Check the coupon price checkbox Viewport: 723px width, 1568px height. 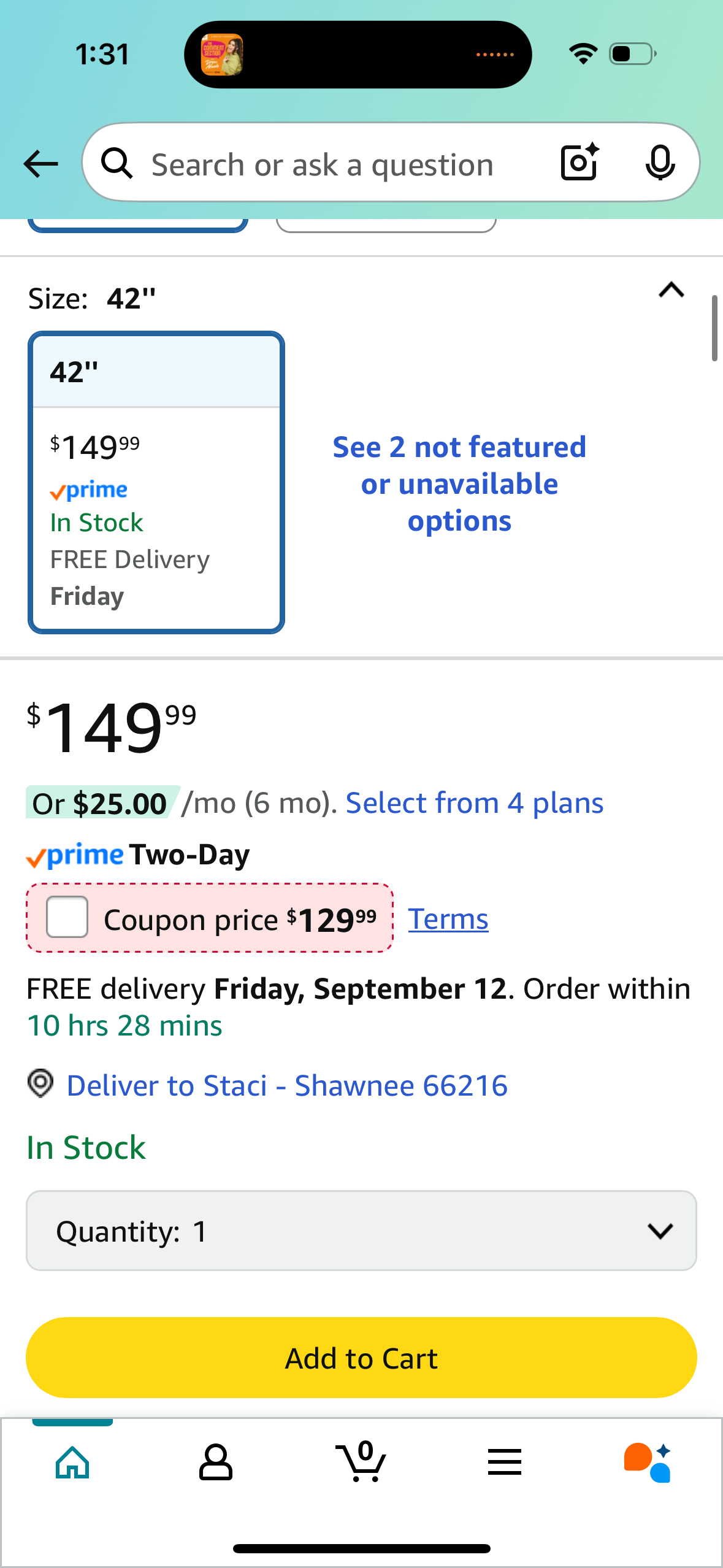click(x=67, y=917)
